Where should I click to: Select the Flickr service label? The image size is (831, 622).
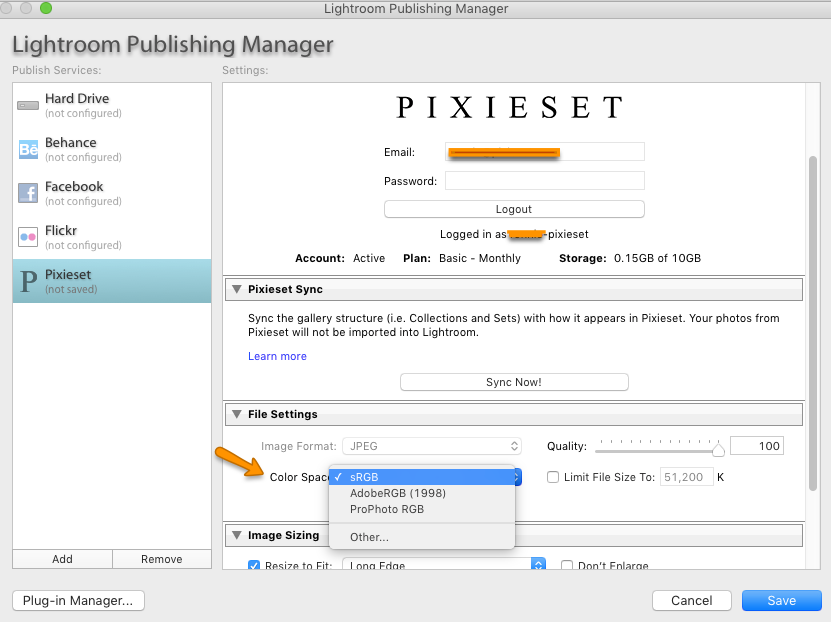(x=61, y=230)
